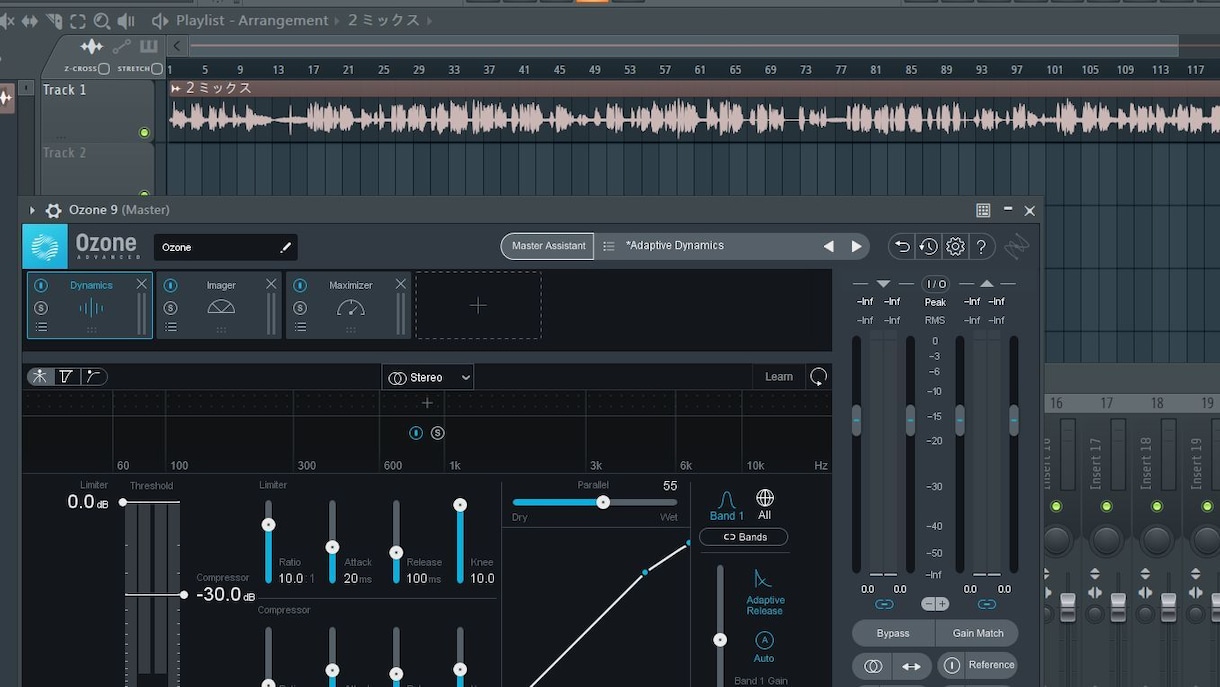This screenshot has width=1220, height=687.
Task: Select the Dynamics module tab
Action: click(90, 305)
